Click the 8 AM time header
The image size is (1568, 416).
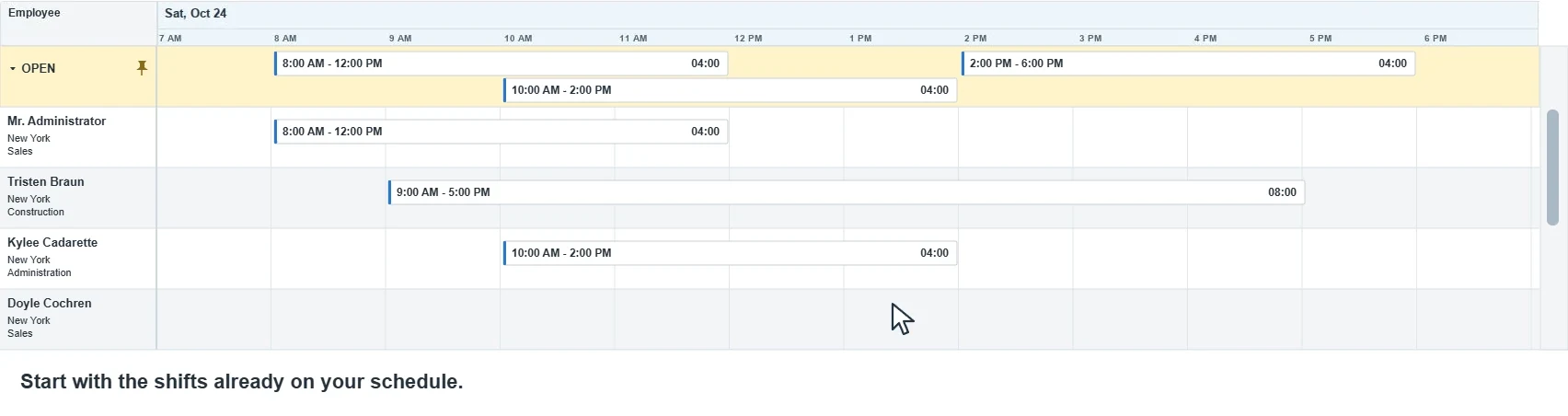pos(285,39)
